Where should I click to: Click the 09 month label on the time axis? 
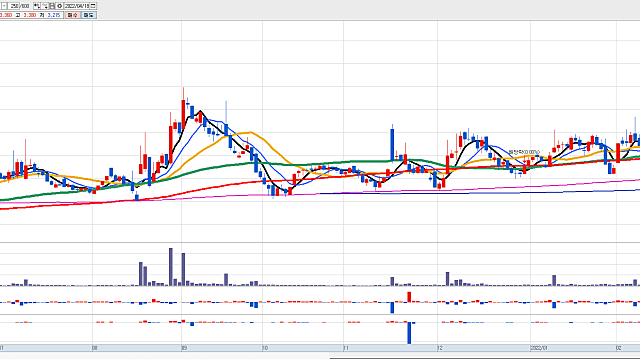[x=184, y=348]
